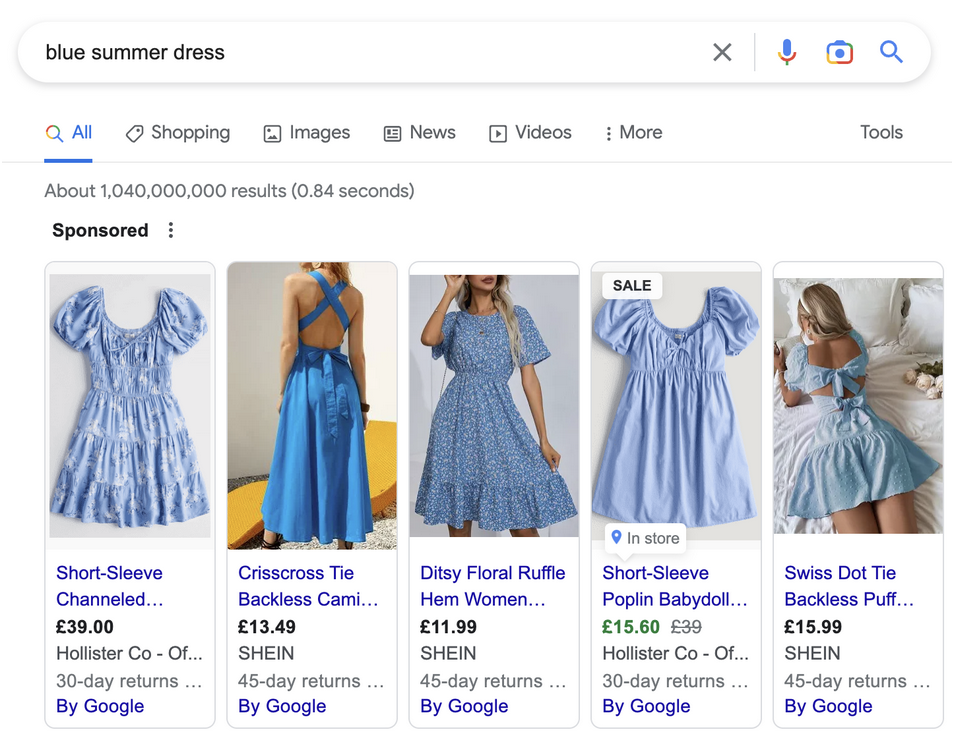Start voice search with the microphone icon
The height and width of the screenshot is (746, 958).
pyautogui.click(x=787, y=53)
